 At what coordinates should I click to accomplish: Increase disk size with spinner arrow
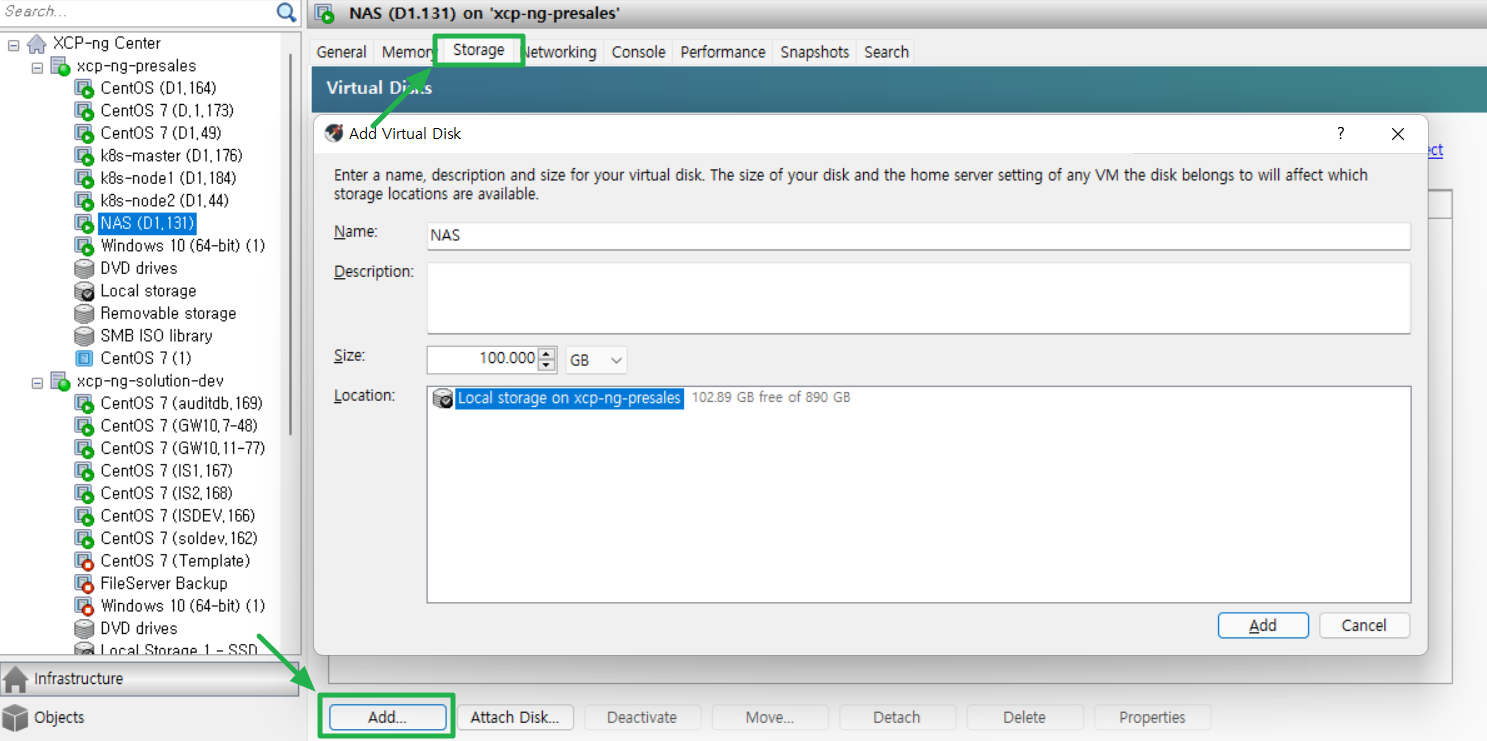pos(547,354)
